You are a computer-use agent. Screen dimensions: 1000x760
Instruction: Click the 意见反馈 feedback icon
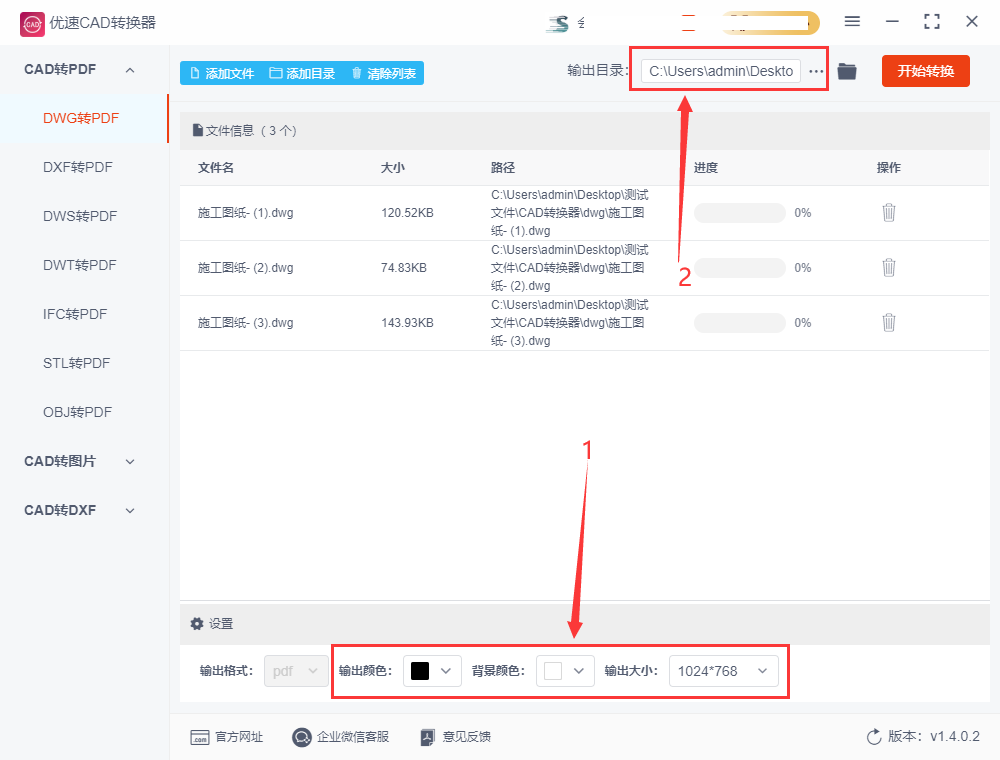(x=427, y=737)
